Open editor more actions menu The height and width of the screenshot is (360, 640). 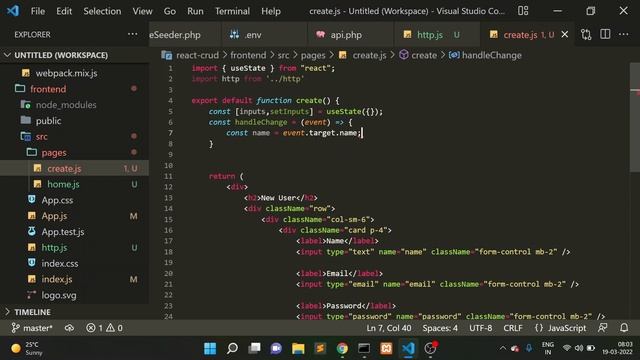[624, 35]
